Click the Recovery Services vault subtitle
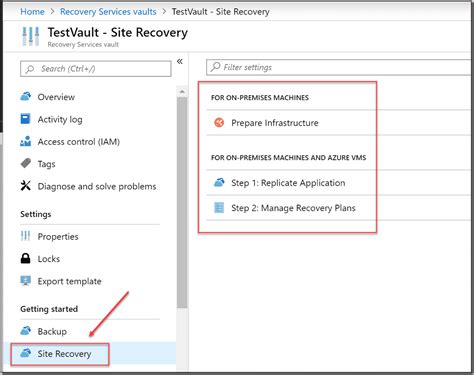The width and height of the screenshot is (474, 375). pyautogui.click(x=83, y=44)
